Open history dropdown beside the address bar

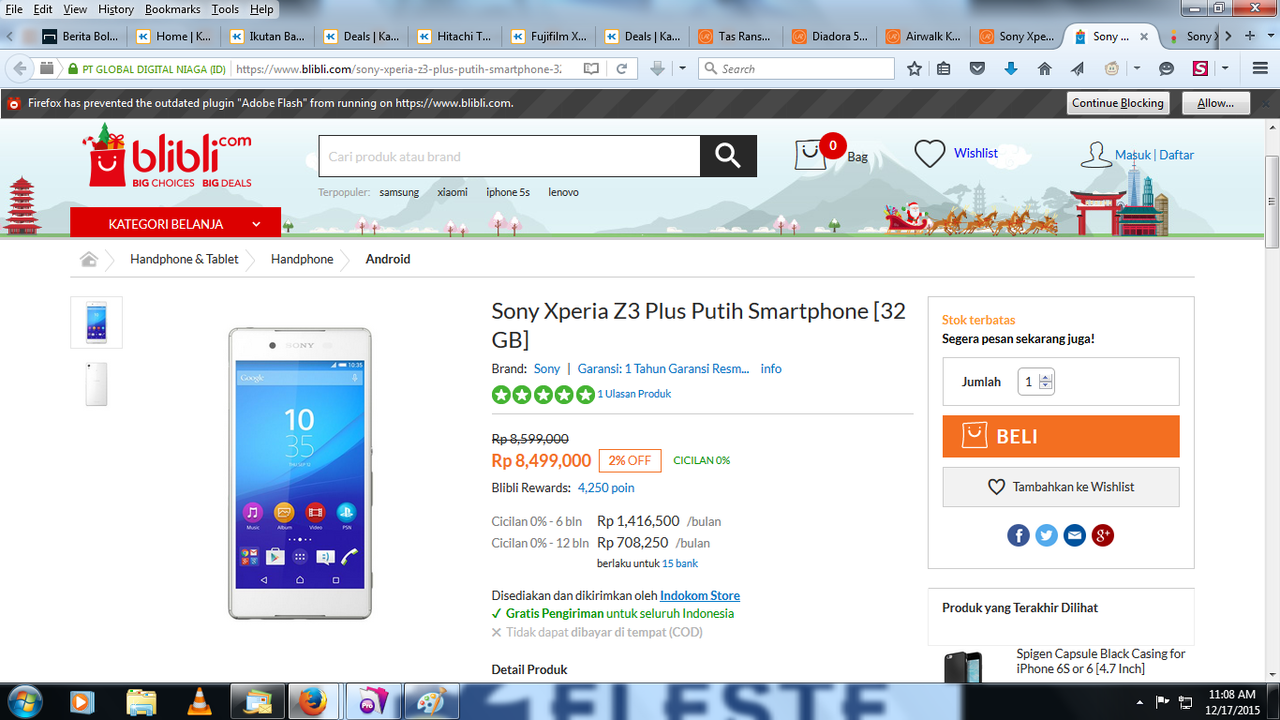tap(683, 69)
